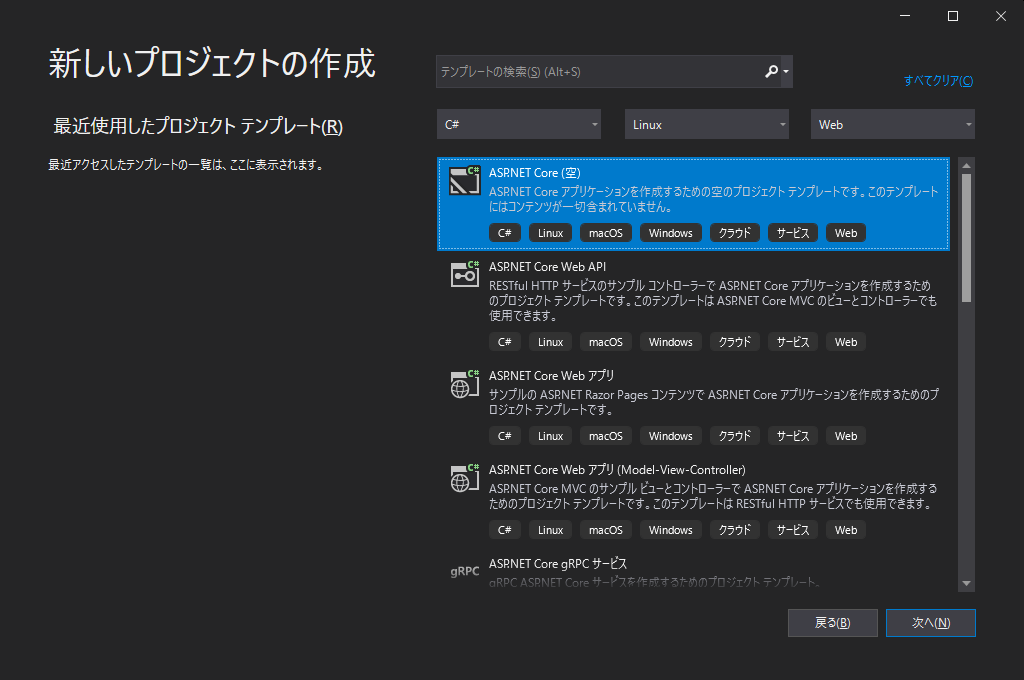Open the Linux platform dropdown
The image size is (1024, 680).
click(x=707, y=123)
